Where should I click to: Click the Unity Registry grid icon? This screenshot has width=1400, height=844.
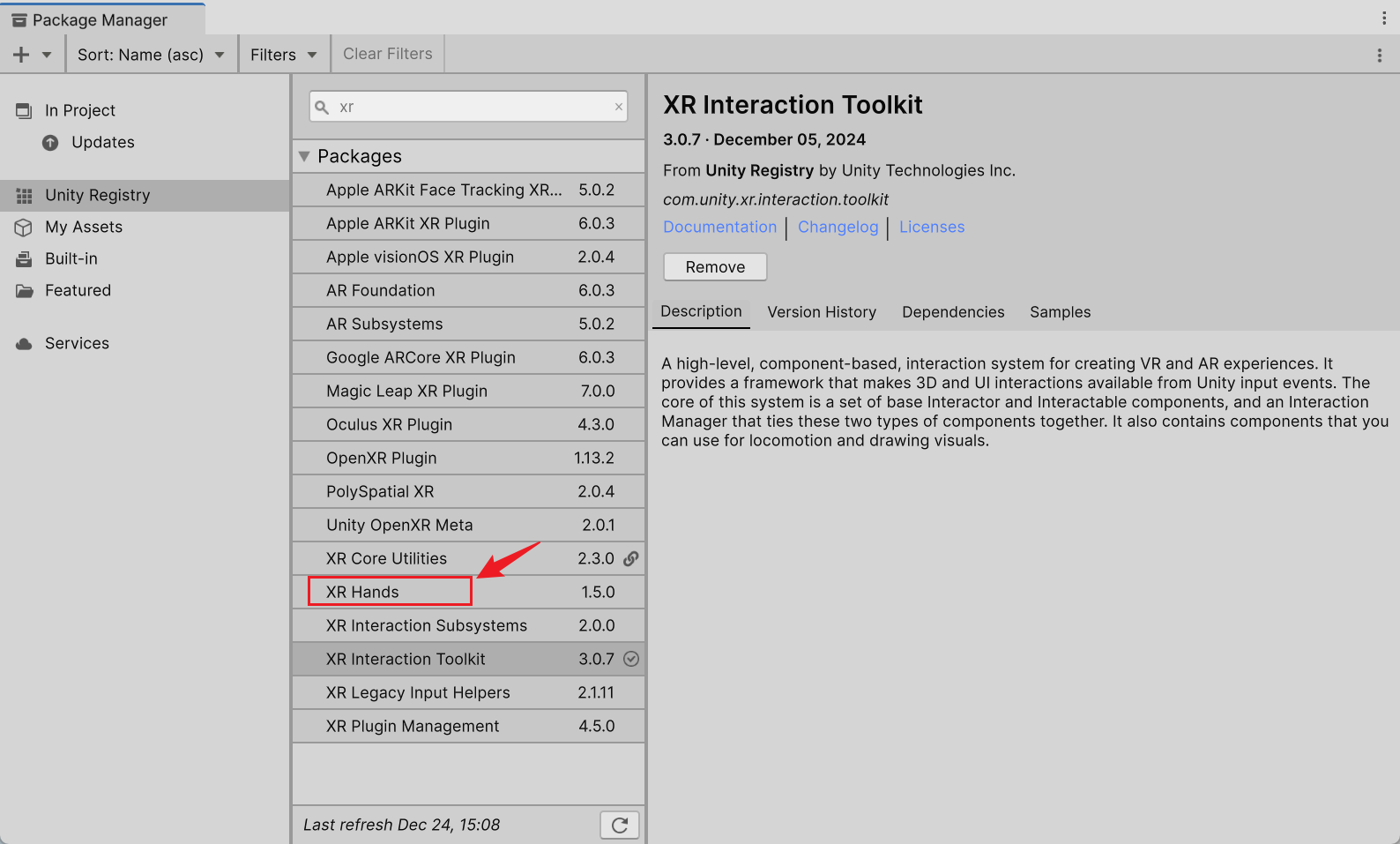click(x=24, y=196)
